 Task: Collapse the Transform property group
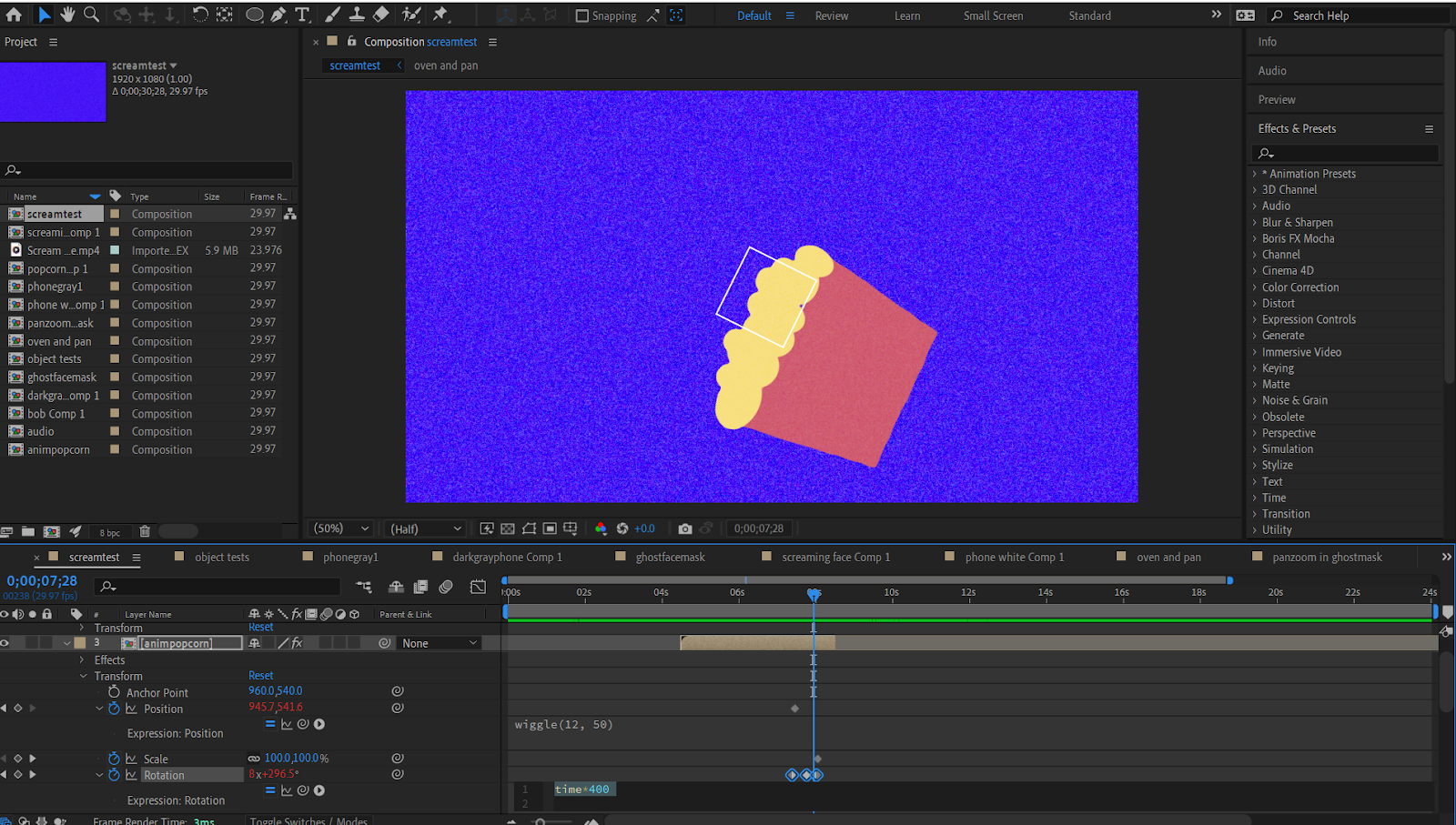83,676
